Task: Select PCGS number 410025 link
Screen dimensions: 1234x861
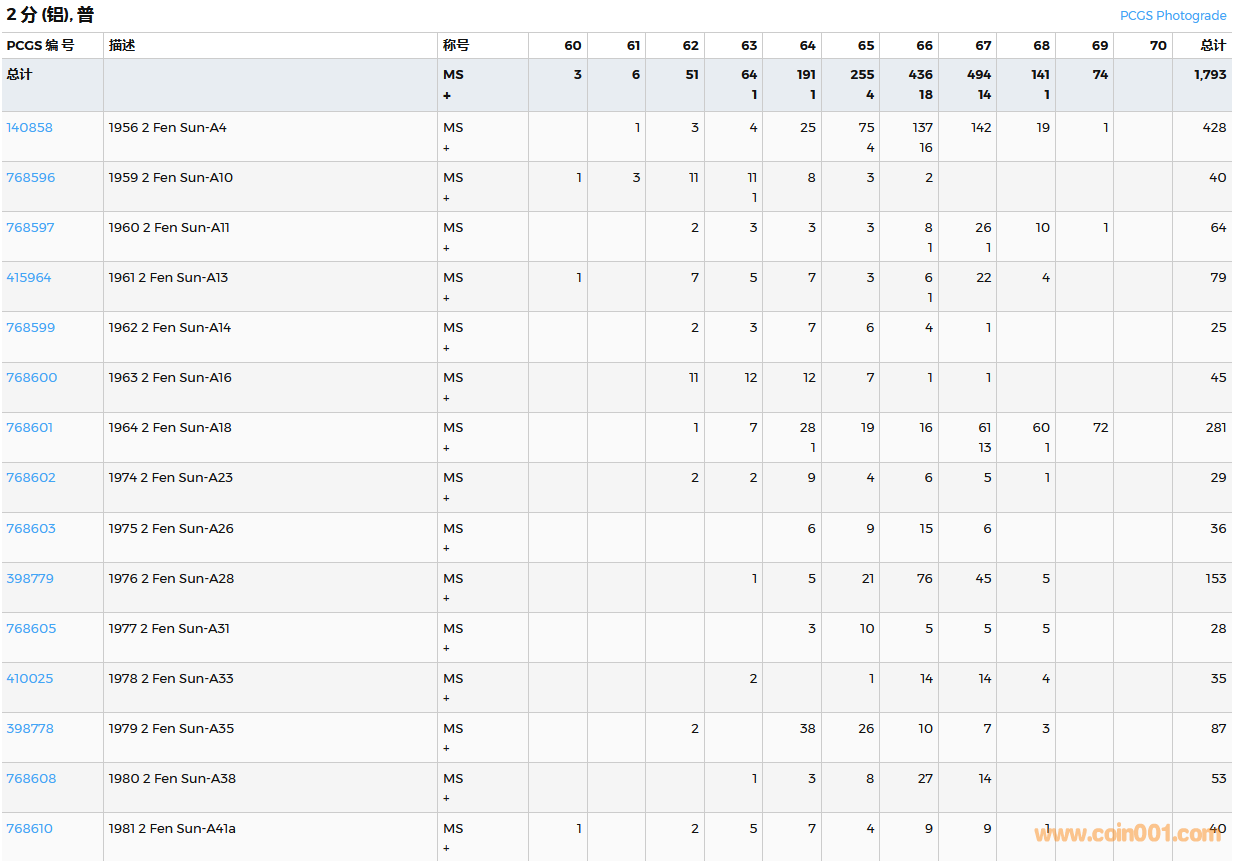Action: [30, 678]
